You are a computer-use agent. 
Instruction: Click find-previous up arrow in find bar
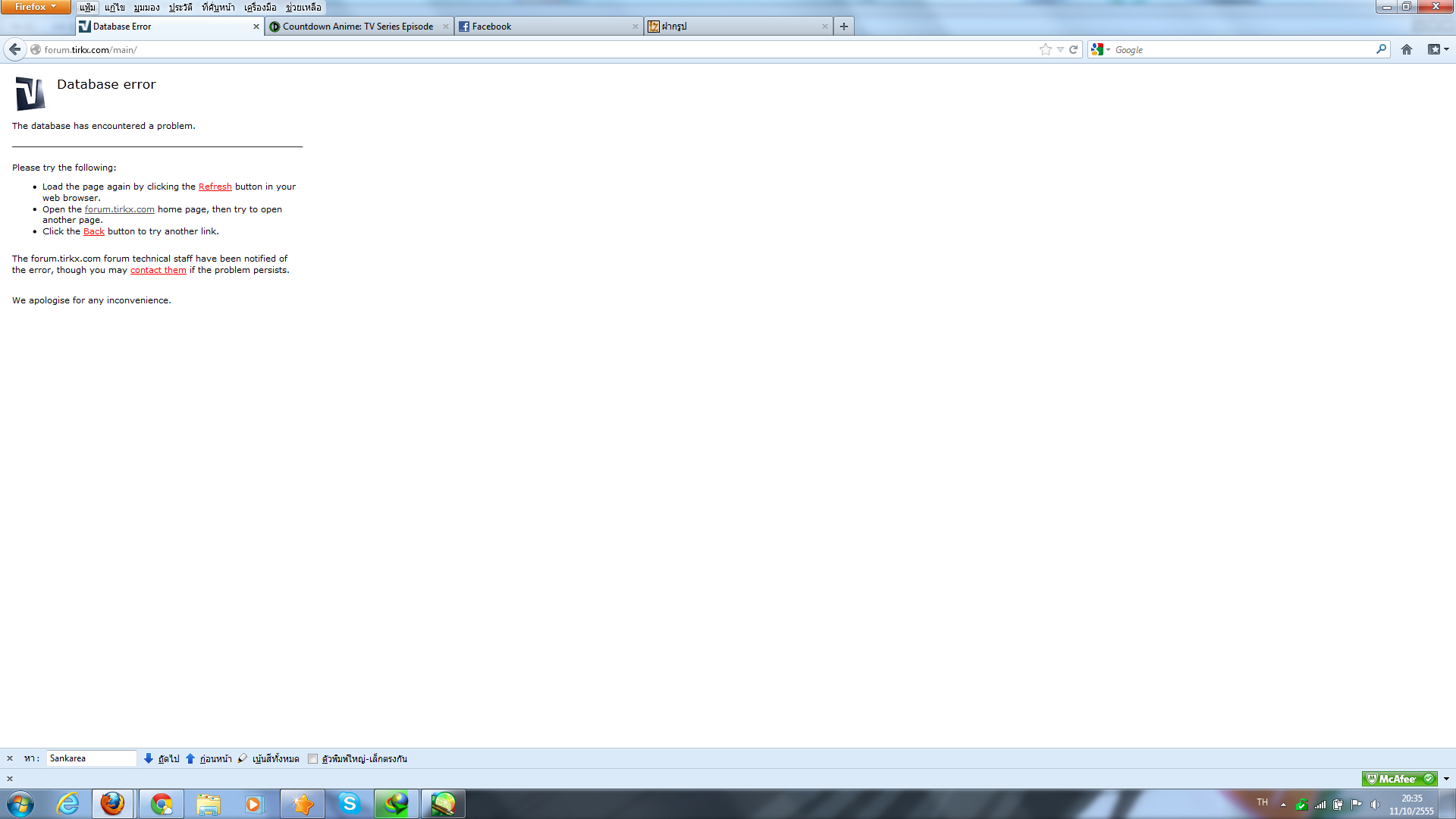pyautogui.click(x=190, y=758)
